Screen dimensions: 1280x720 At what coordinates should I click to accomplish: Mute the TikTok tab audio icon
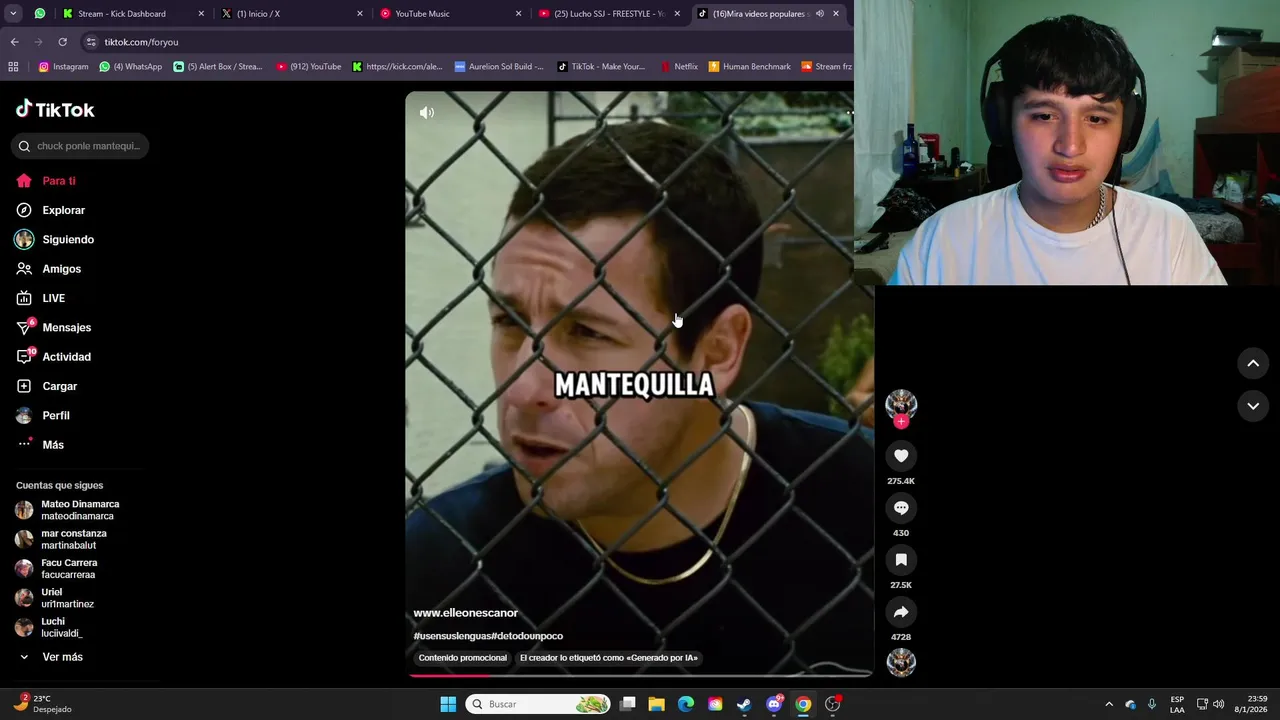[x=819, y=14]
